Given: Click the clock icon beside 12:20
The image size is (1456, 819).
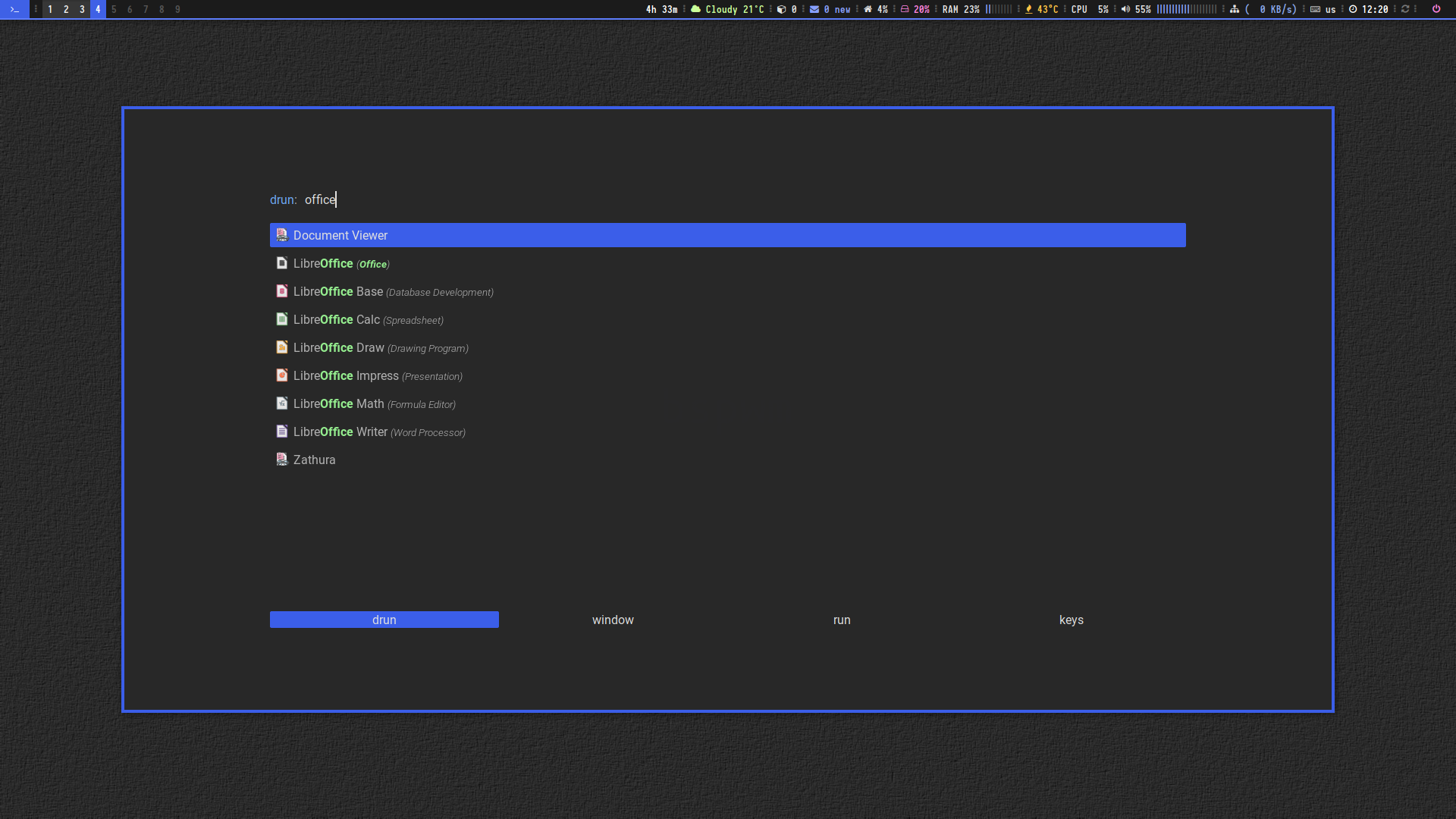Looking at the screenshot, I should click(x=1353, y=9).
